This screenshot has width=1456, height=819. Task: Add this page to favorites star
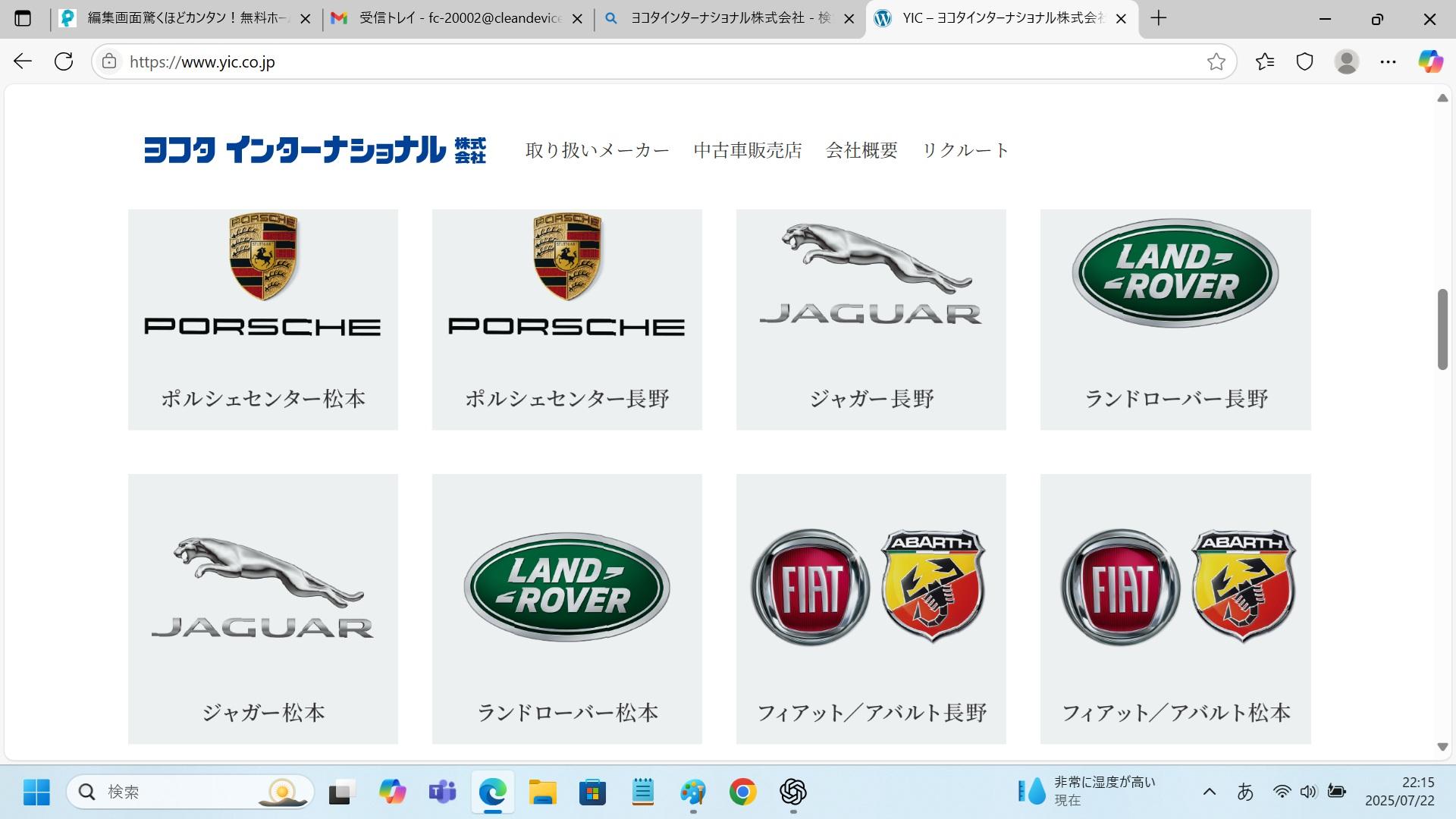[1216, 61]
